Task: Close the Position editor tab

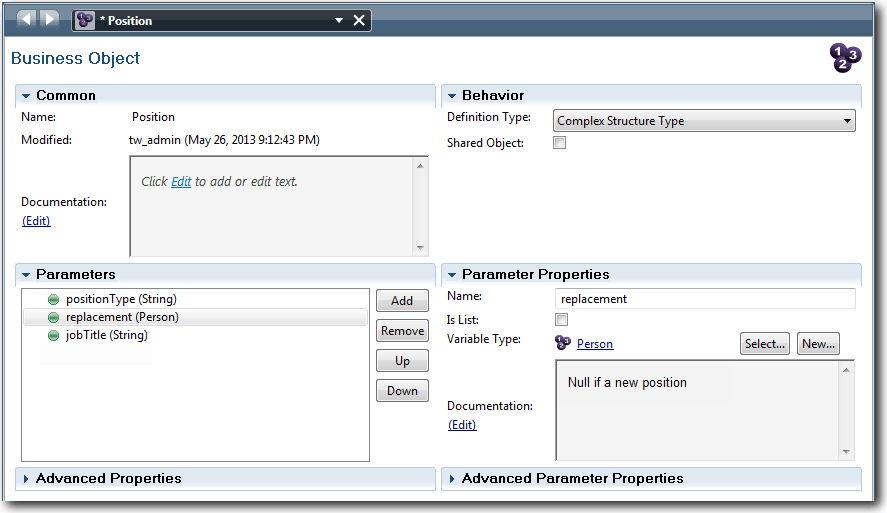Action: tap(359, 20)
